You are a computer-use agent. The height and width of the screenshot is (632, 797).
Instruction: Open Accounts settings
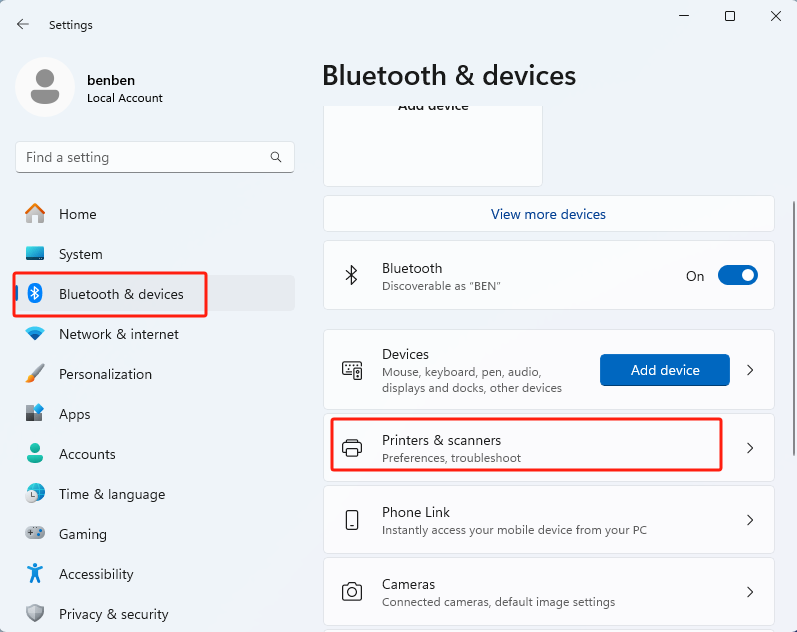tap(155, 454)
